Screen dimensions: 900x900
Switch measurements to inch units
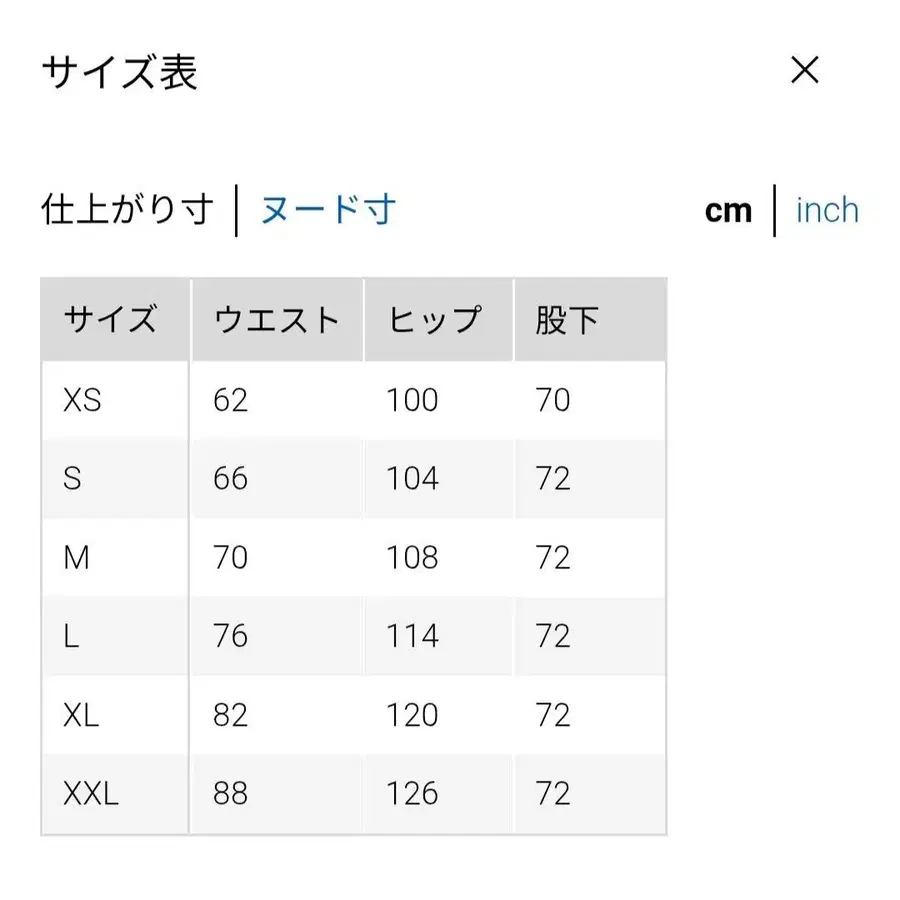[x=827, y=210]
